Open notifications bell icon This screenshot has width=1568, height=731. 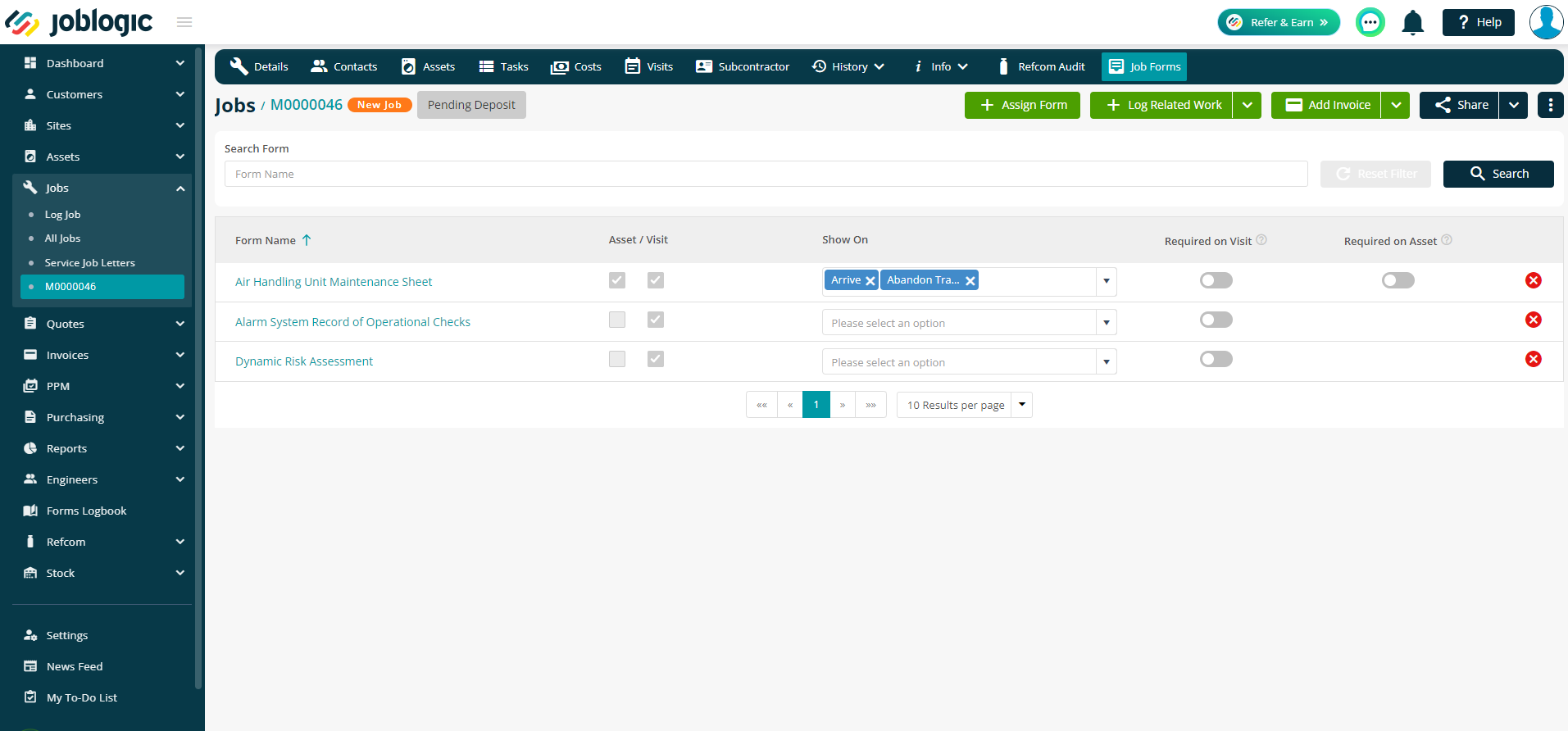1413,22
